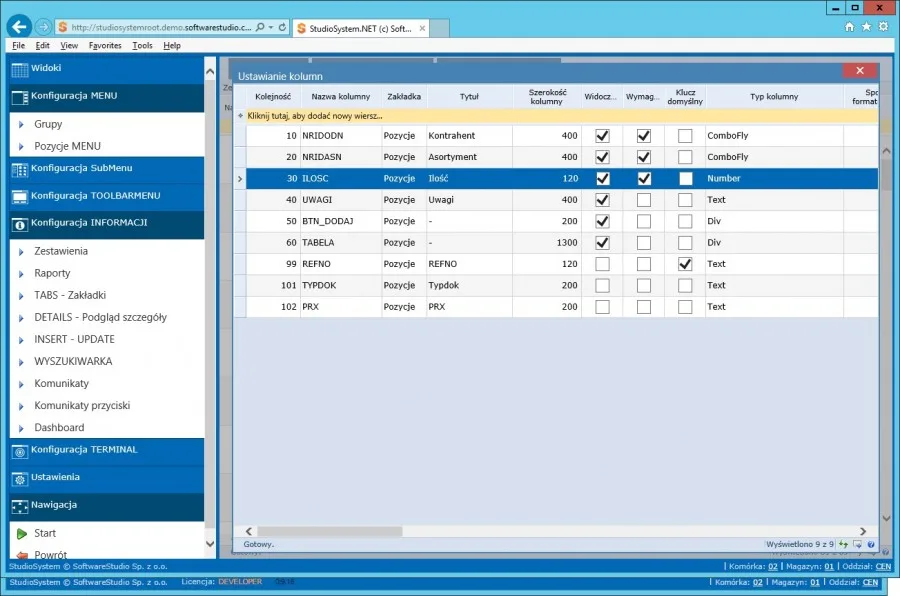900x596 pixels.
Task: Click the blue help icon in grid footer
Action: click(x=871, y=544)
